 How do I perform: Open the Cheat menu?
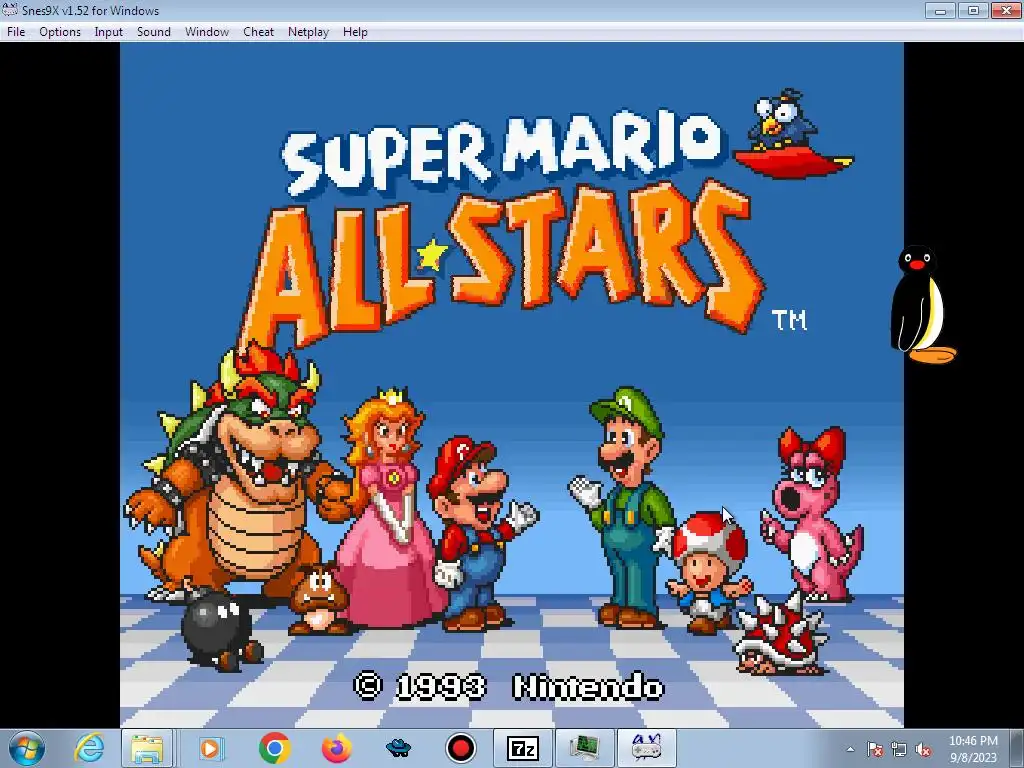tap(259, 32)
